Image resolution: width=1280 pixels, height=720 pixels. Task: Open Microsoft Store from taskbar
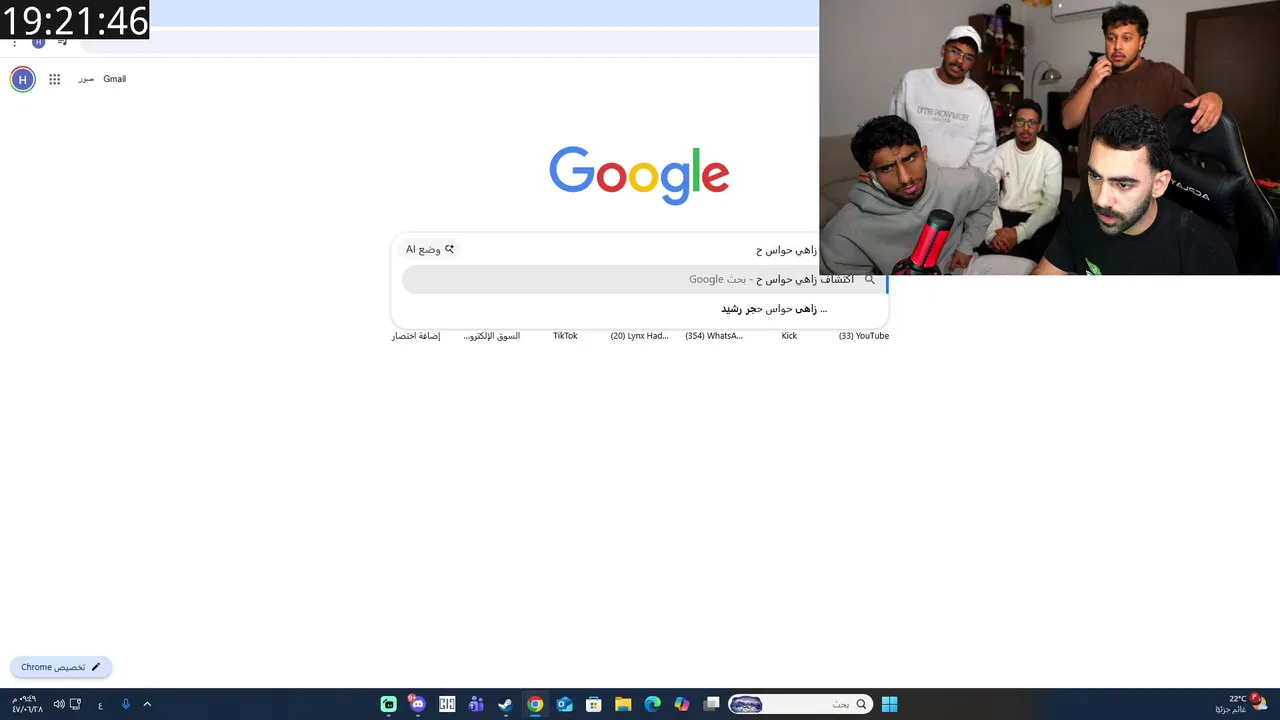click(x=594, y=704)
